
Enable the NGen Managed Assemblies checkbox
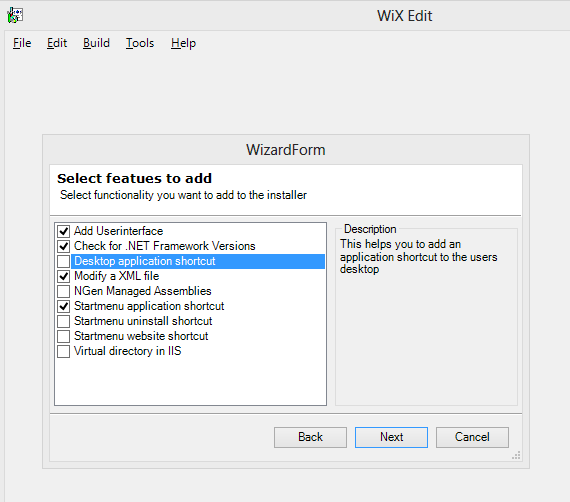pos(64,291)
